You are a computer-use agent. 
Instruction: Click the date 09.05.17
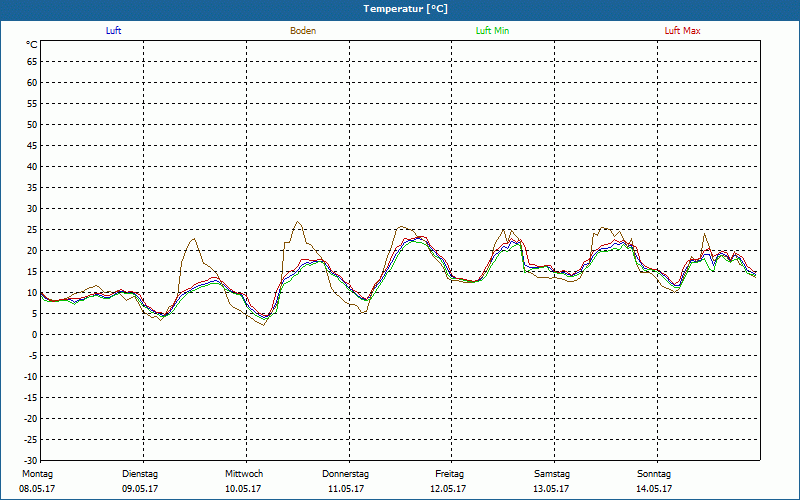pyautogui.click(x=140, y=489)
